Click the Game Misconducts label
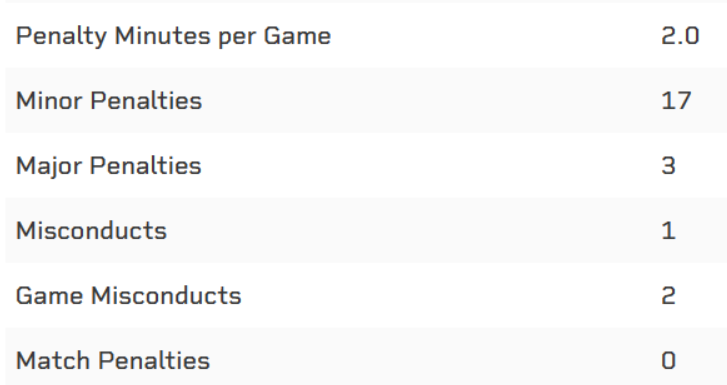This screenshot has height=385, width=727. tap(128, 295)
